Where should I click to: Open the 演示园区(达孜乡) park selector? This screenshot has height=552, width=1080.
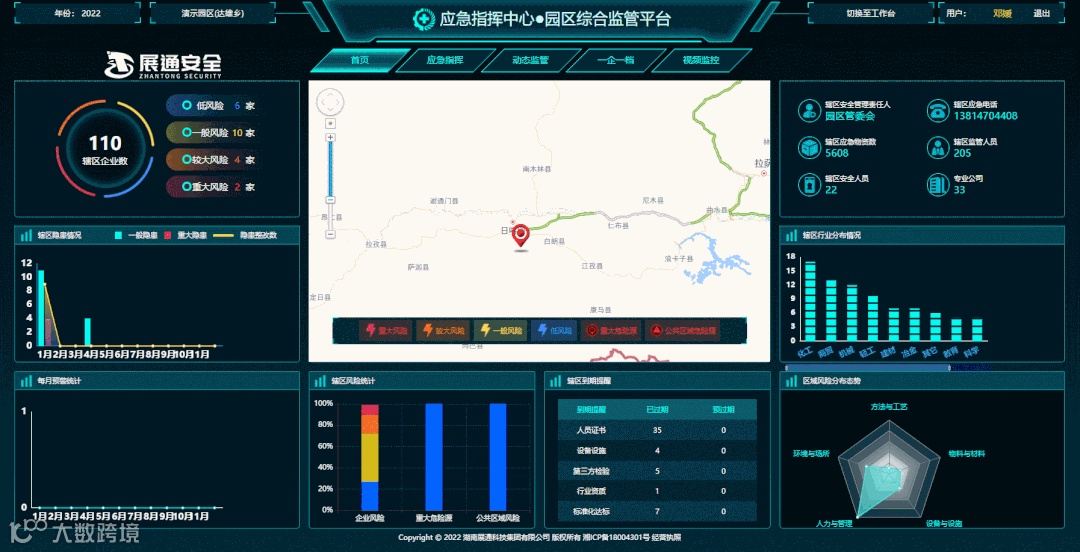tap(212, 13)
